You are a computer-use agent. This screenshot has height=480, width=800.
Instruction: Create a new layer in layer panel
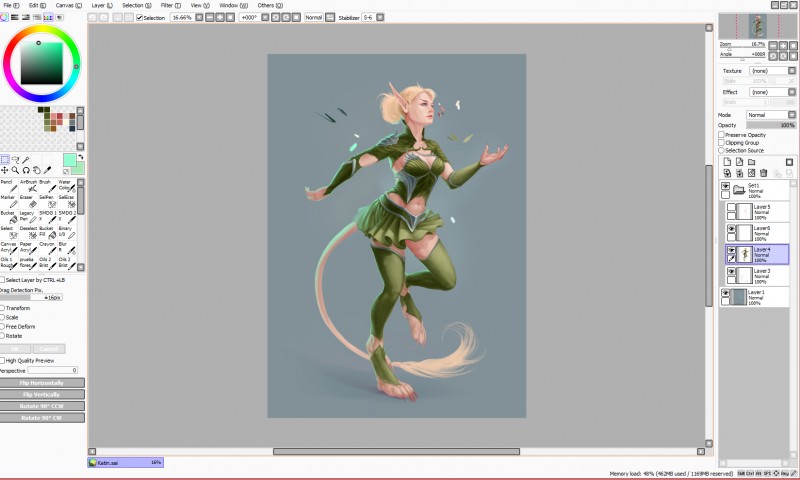(727, 162)
